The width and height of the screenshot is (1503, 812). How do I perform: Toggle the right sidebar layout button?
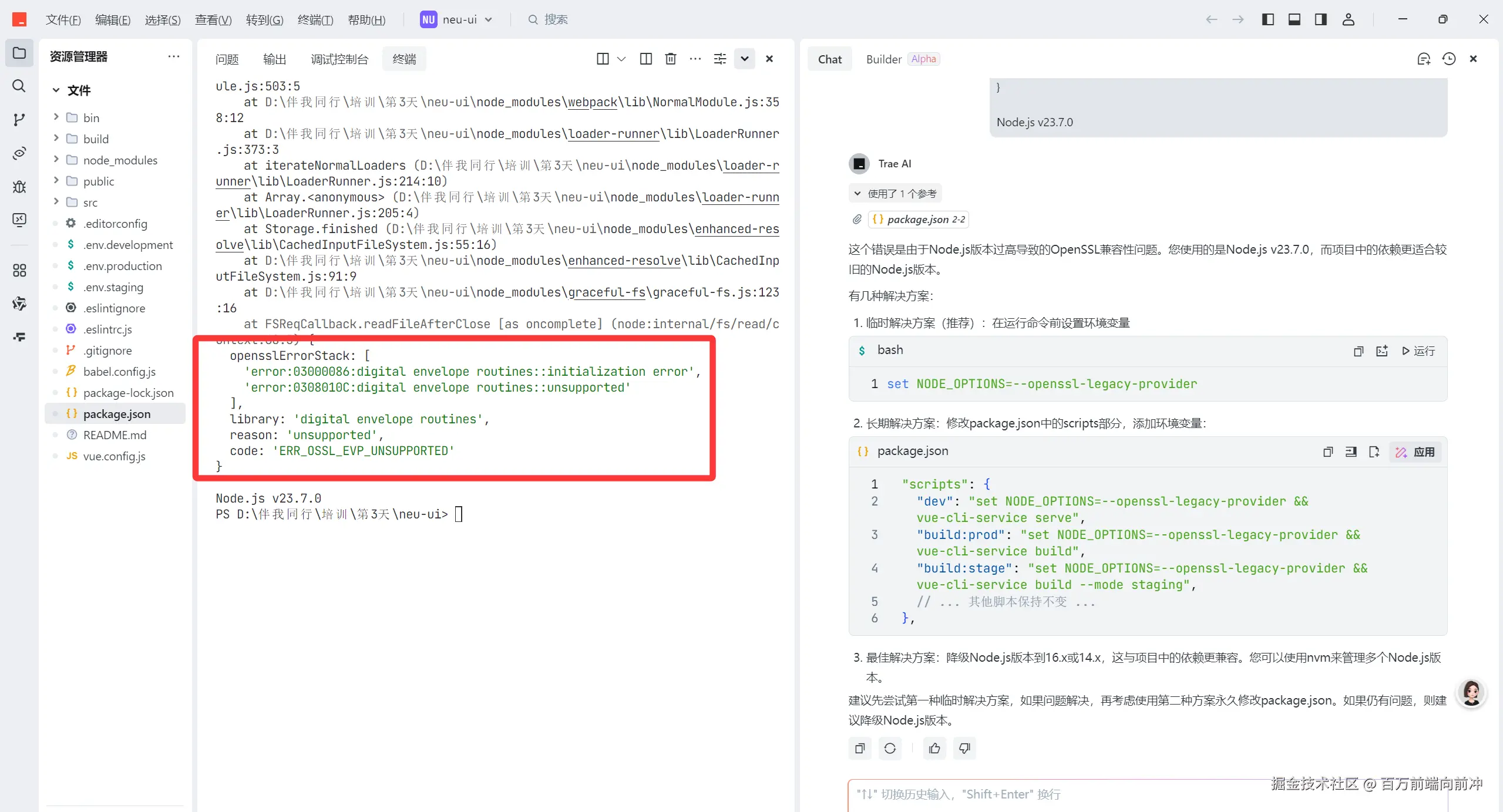point(1320,19)
